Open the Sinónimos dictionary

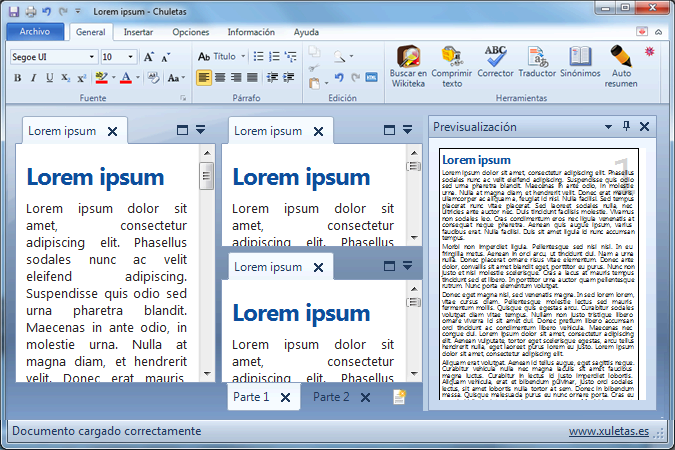point(580,62)
